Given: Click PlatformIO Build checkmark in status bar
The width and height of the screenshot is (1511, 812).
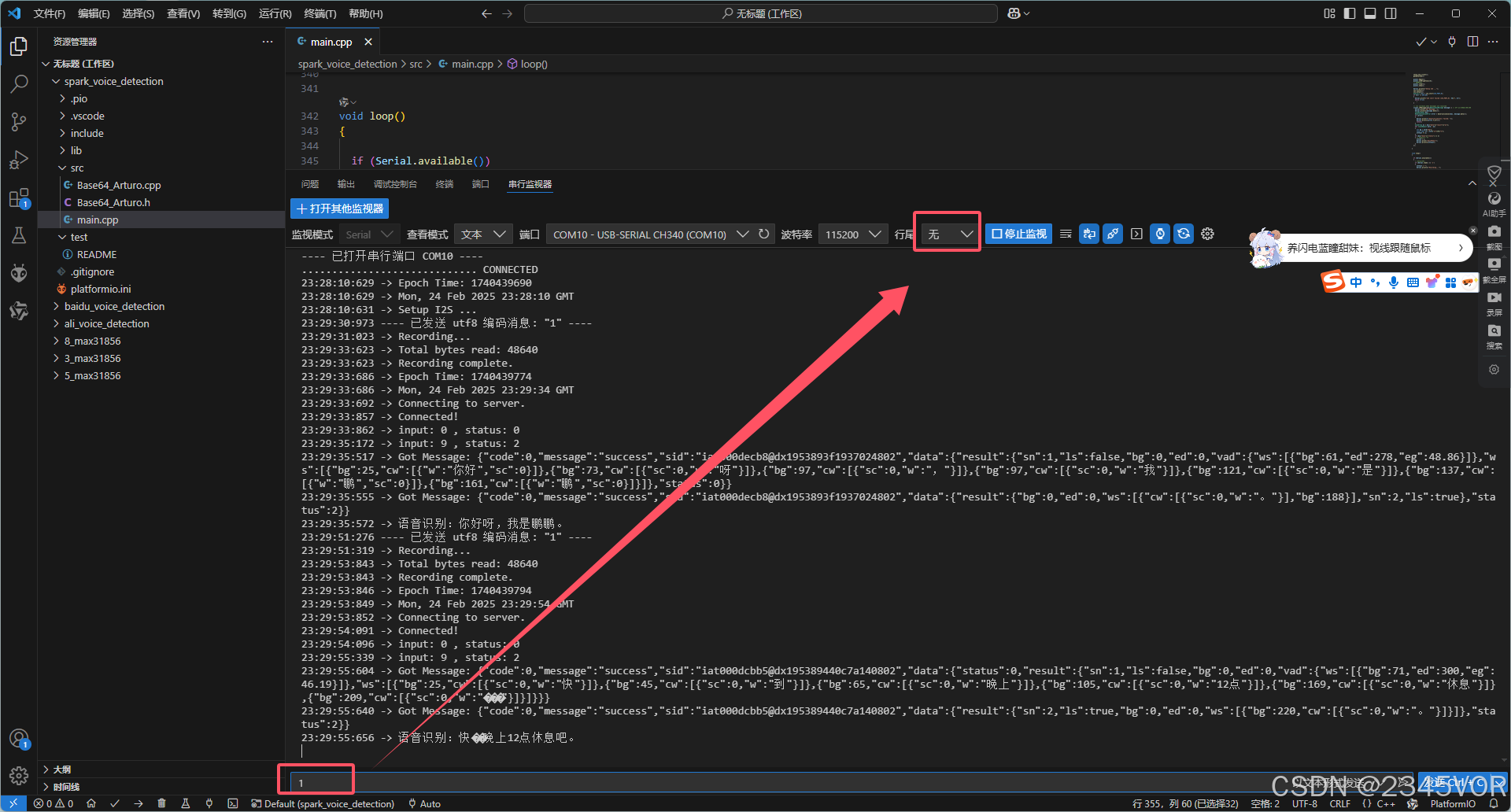Looking at the screenshot, I should [115, 803].
